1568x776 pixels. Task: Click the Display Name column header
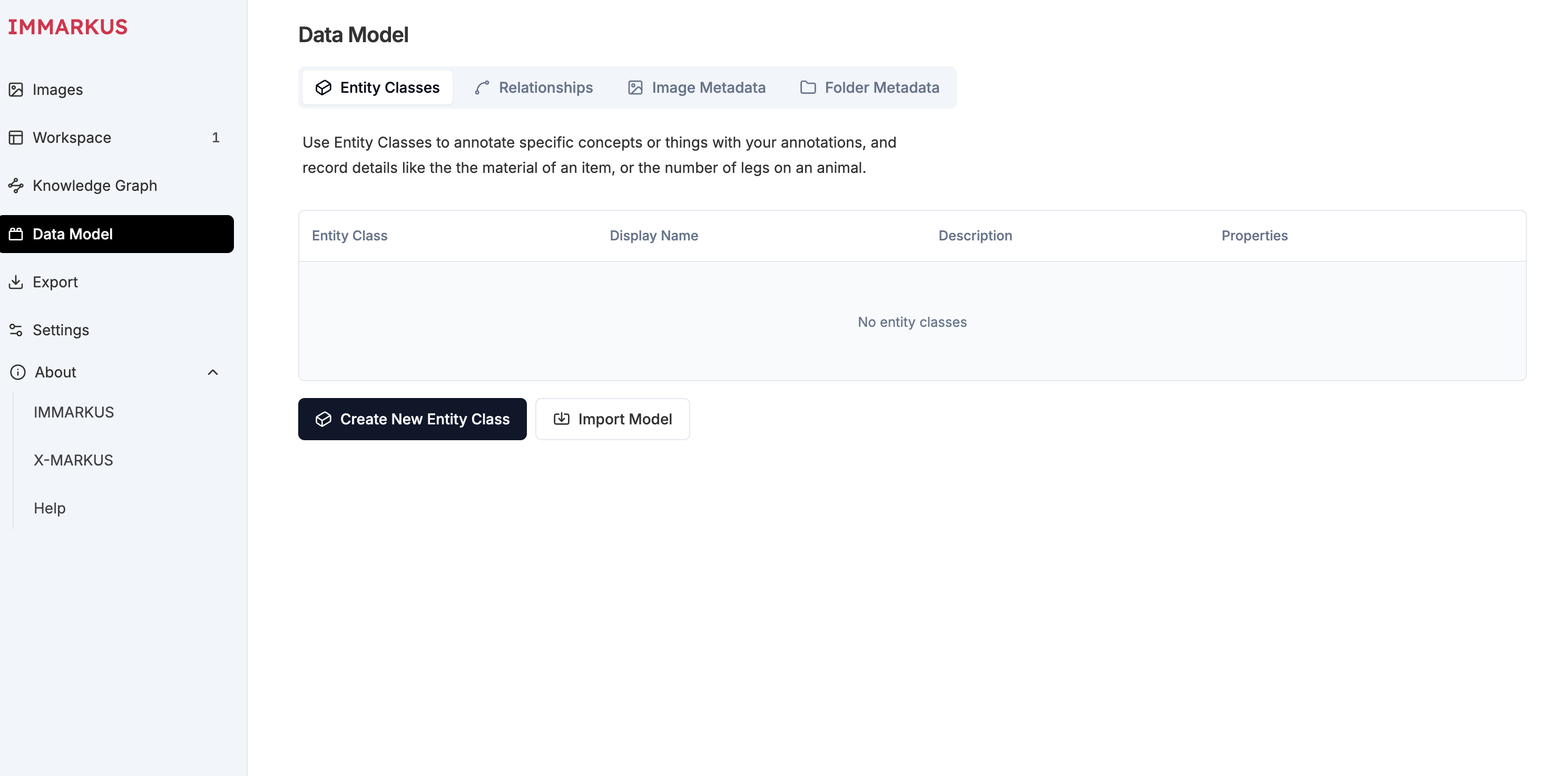[x=654, y=236]
